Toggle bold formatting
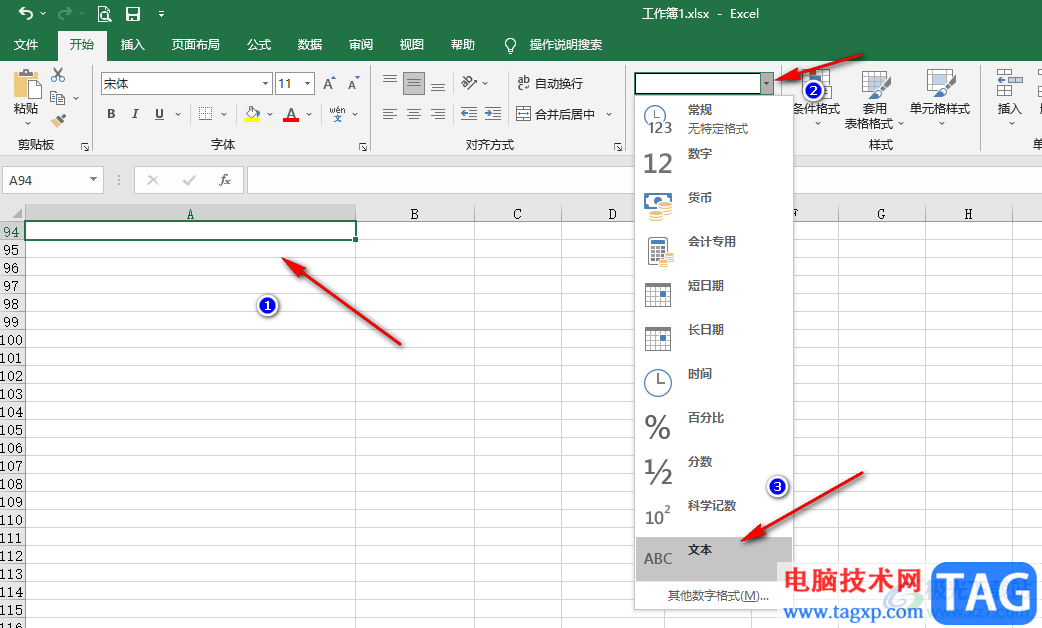1042x628 pixels. click(x=111, y=114)
